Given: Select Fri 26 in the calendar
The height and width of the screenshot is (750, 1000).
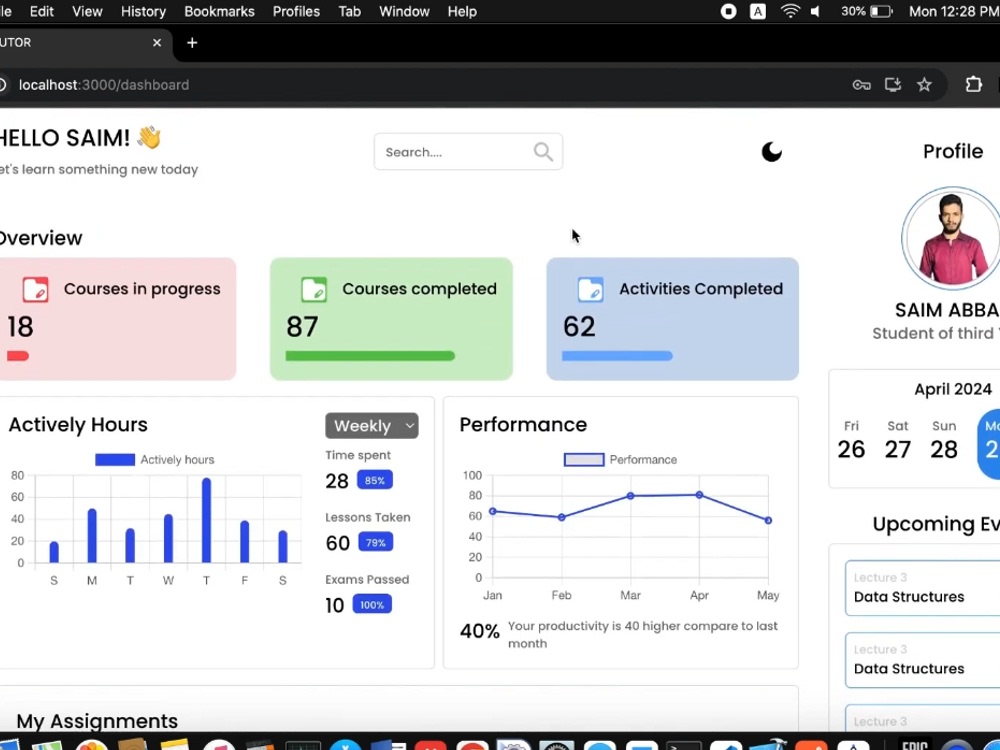Looking at the screenshot, I should click(851, 440).
